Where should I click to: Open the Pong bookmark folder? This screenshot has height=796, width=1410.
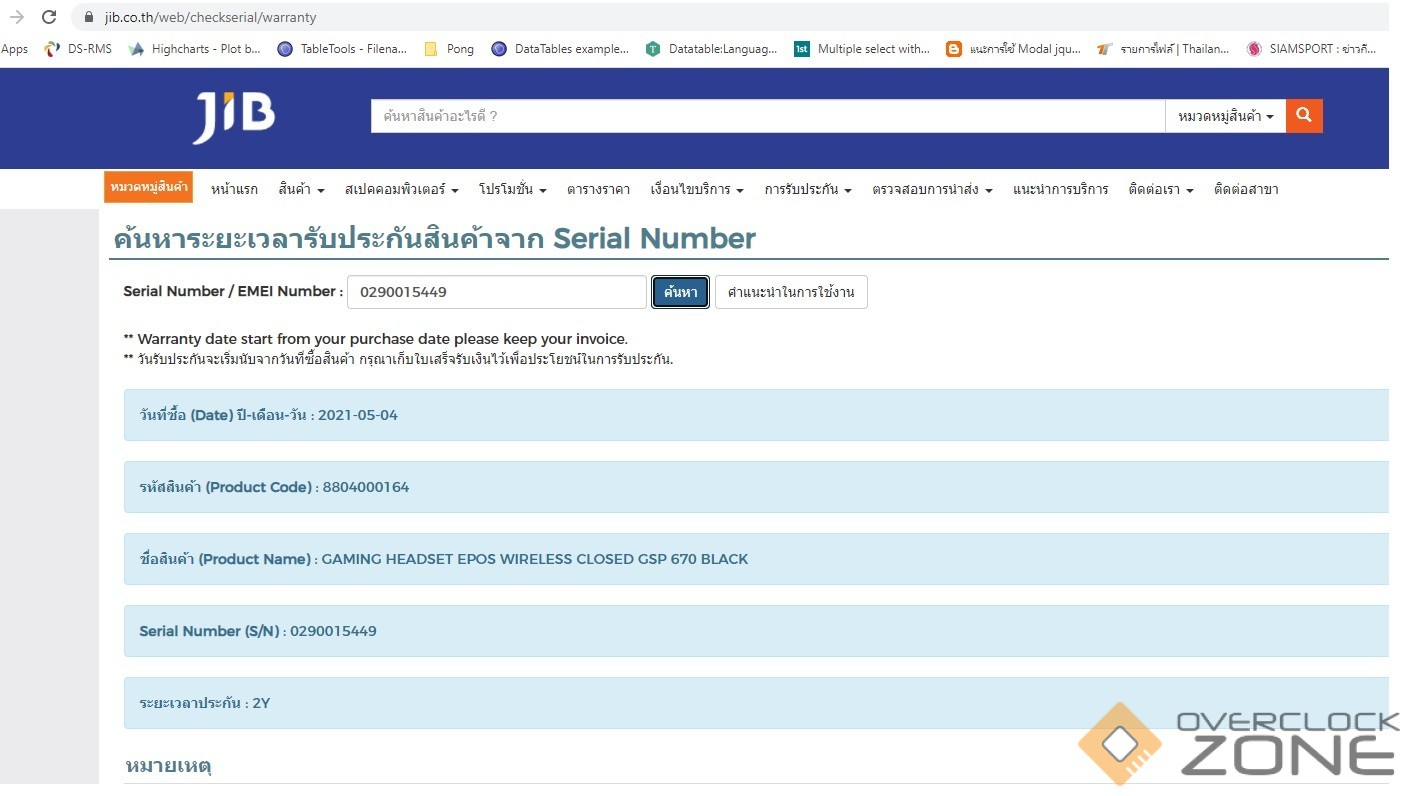tap(449, 48)
